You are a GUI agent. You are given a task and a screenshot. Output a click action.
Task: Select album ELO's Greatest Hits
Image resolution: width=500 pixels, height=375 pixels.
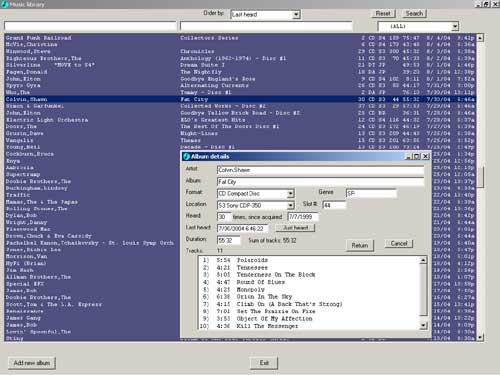(x=213, y=120)
